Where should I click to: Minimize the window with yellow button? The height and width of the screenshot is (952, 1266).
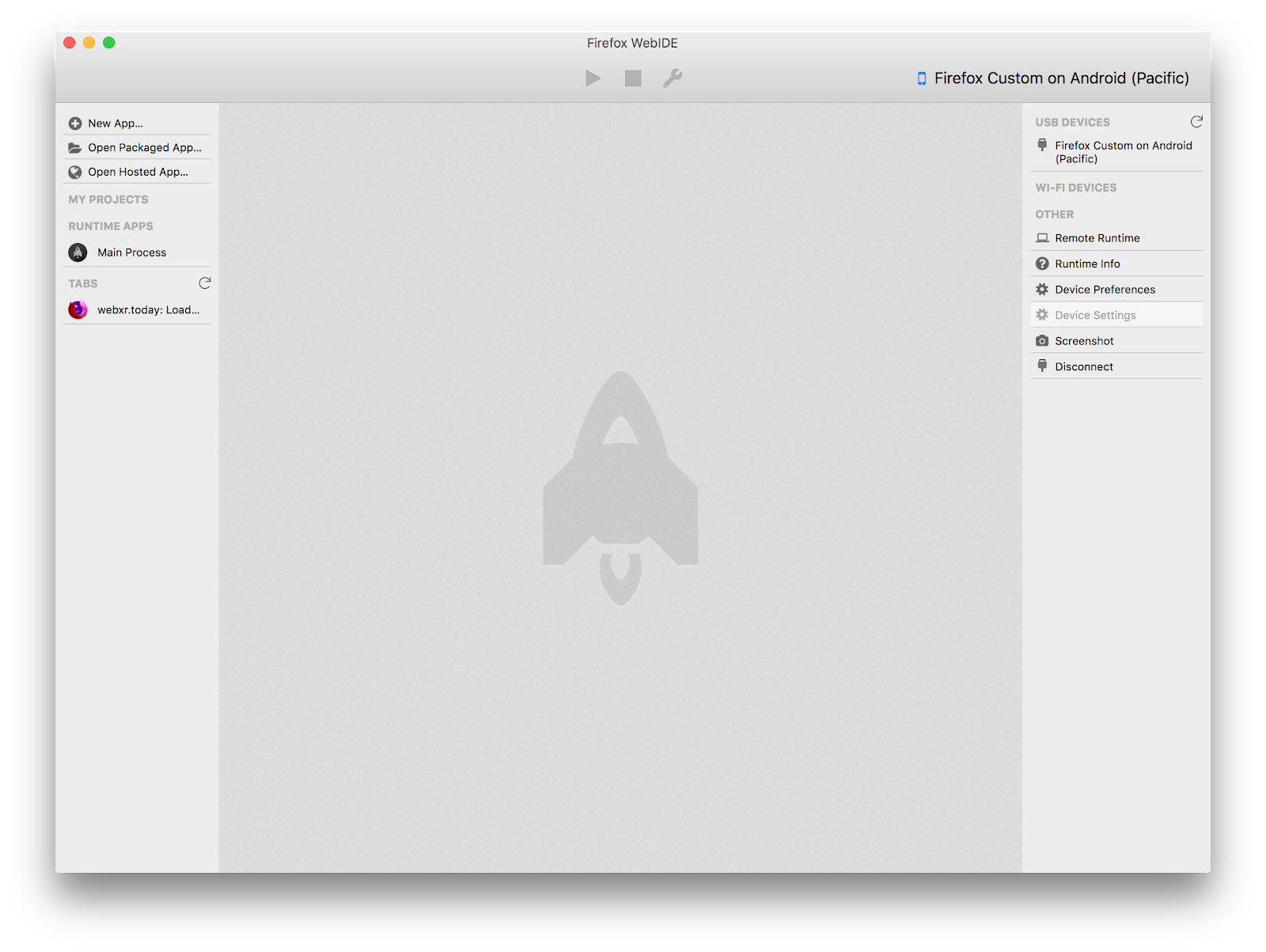89,43
